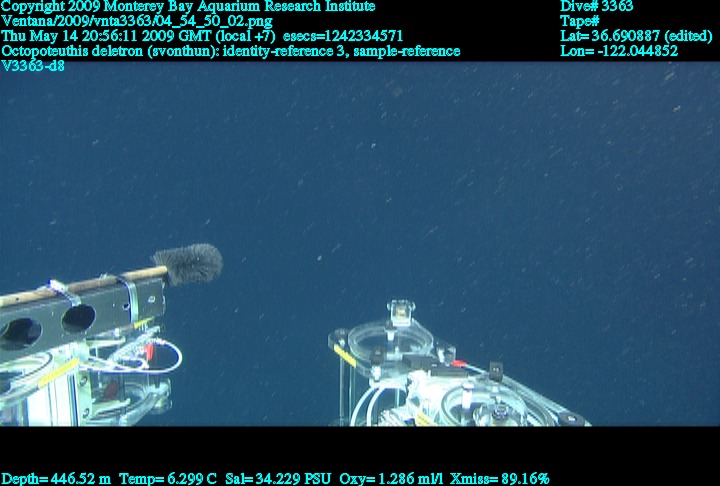Click the Dive# 3363 text

[x=596, y=6]
